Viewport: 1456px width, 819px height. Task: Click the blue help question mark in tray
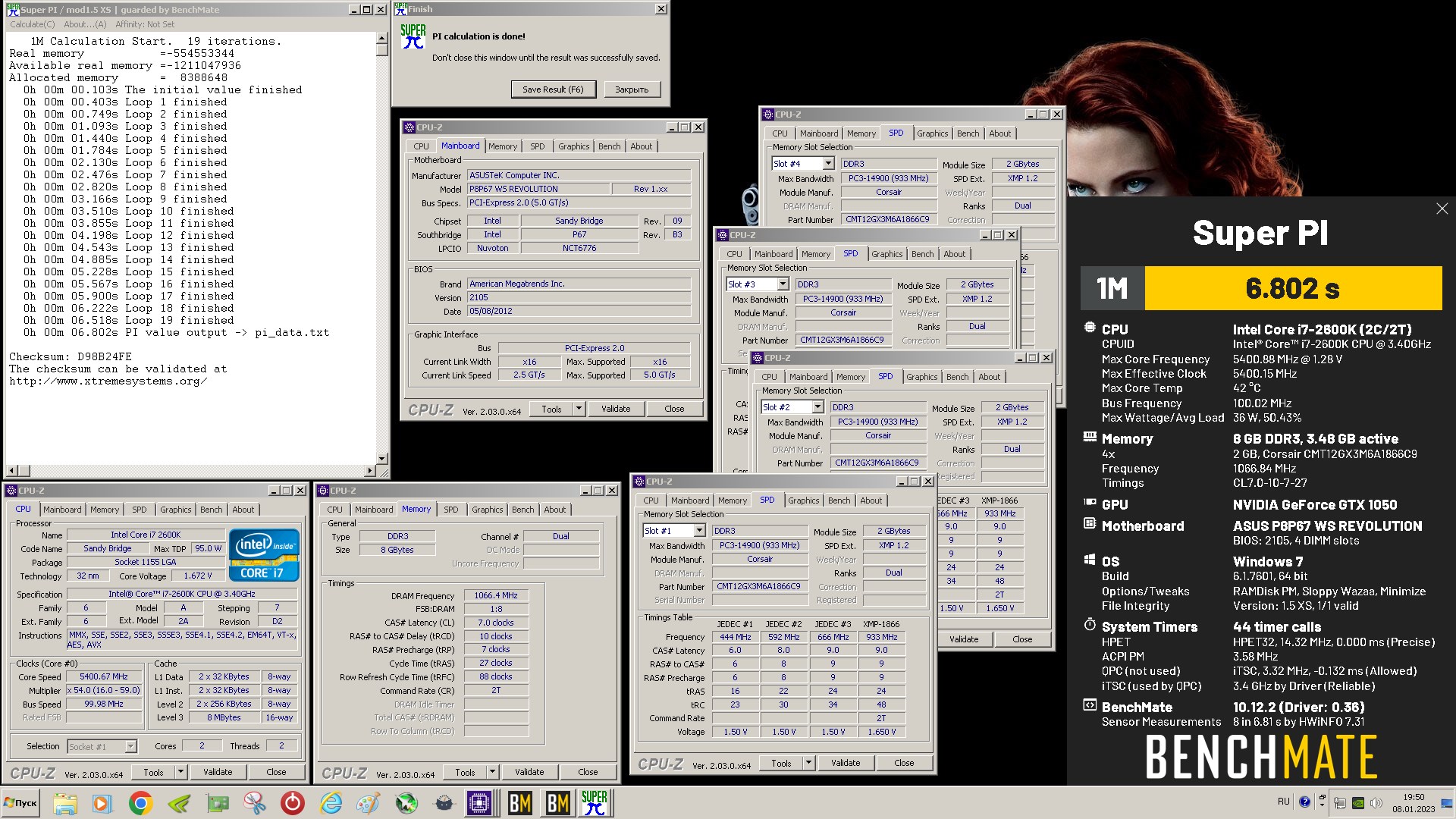coord(1304,802)
